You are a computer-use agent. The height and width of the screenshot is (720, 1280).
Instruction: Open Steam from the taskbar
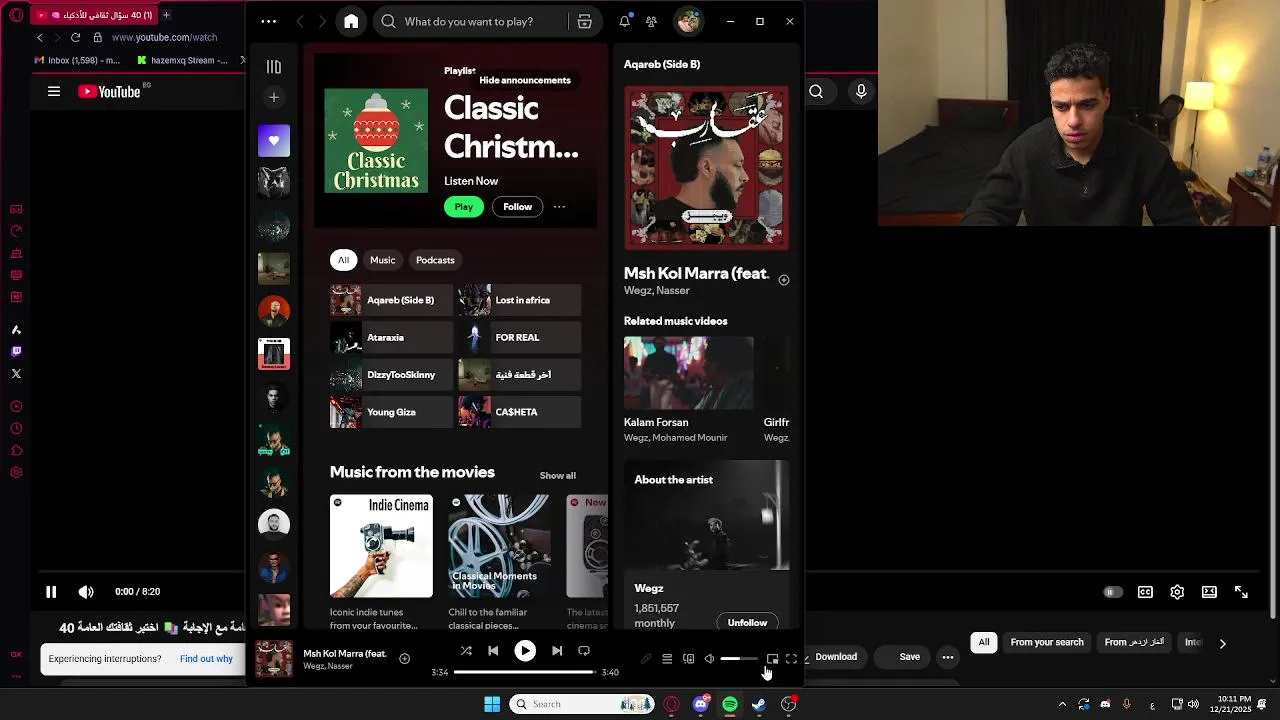759,704
